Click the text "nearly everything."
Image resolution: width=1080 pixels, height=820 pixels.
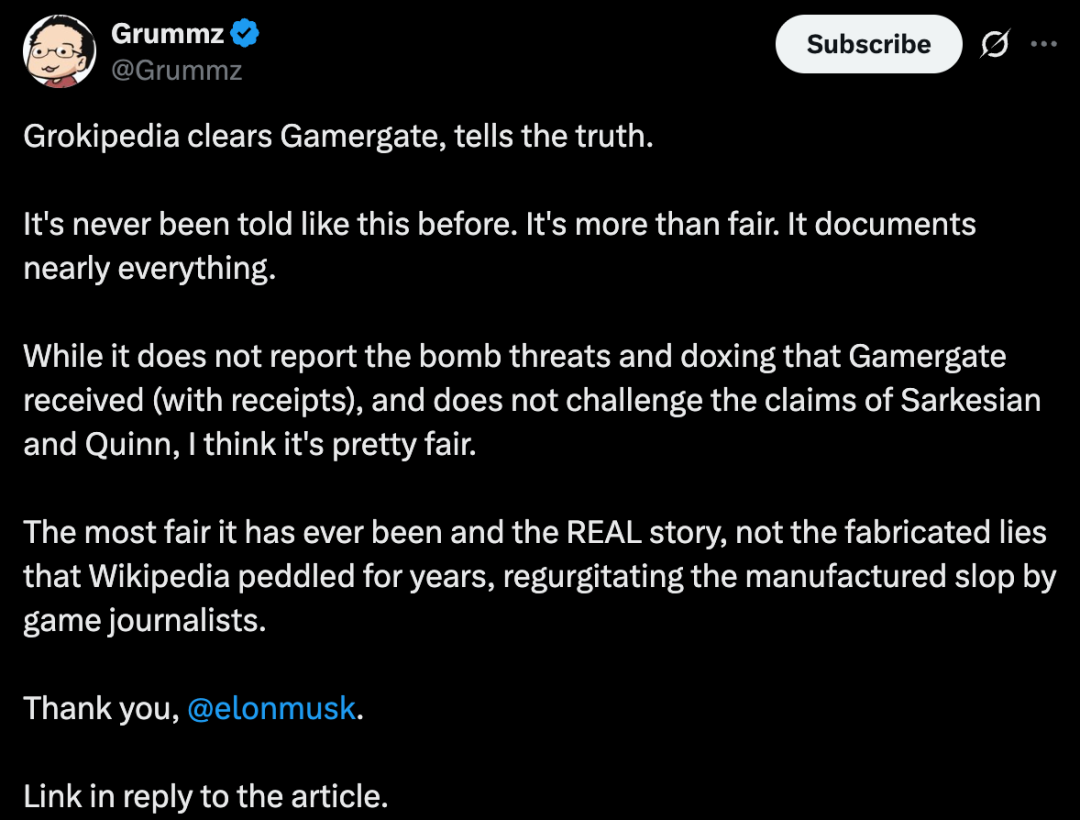pyautogui.click(x=149, y=269)
